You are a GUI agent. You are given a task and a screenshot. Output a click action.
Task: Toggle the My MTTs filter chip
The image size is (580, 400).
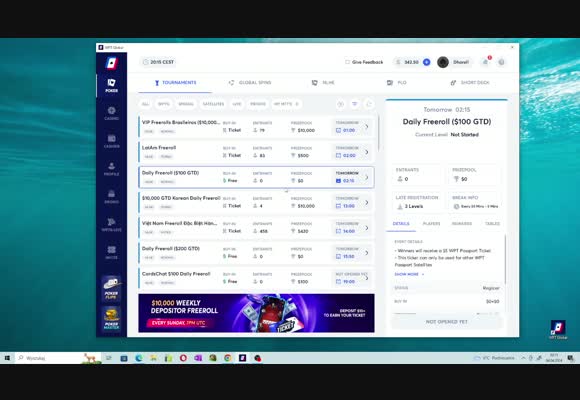tap(286, 104)
